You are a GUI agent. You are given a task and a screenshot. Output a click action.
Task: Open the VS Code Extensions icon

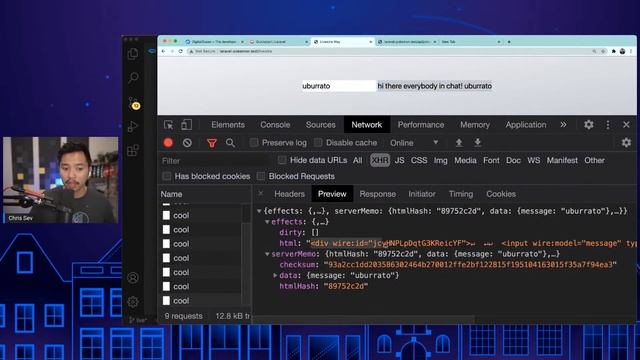[x=133, y=151]
